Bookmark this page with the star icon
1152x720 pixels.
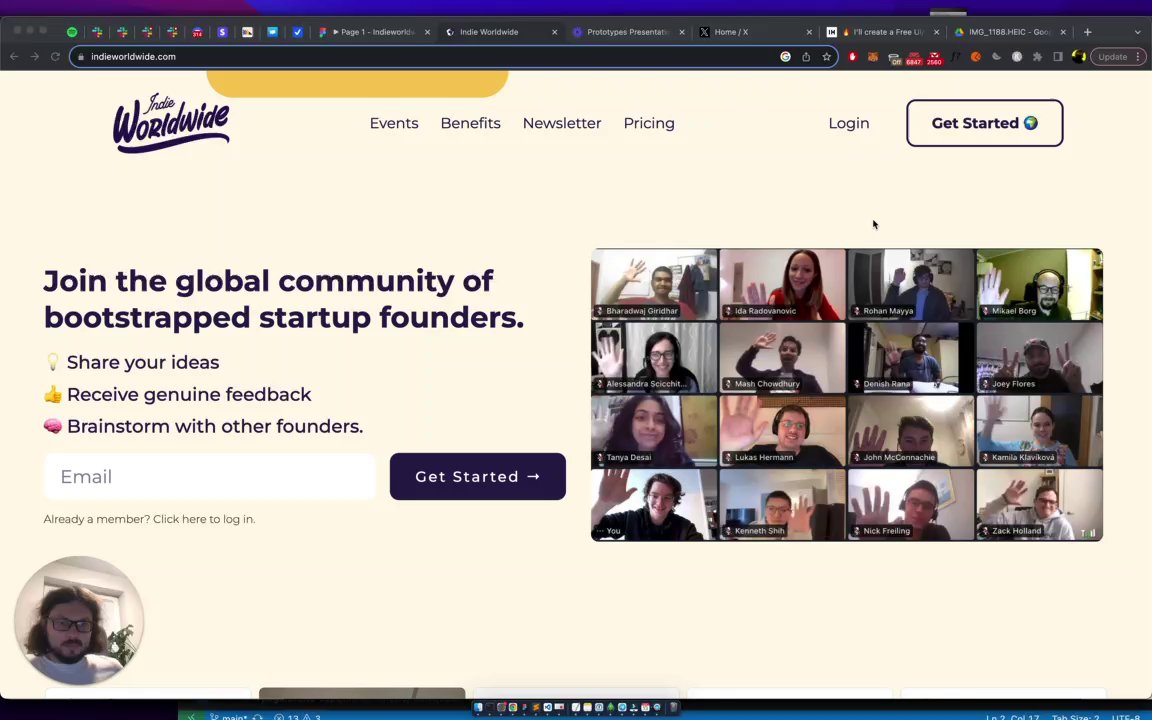coord(827,57)
